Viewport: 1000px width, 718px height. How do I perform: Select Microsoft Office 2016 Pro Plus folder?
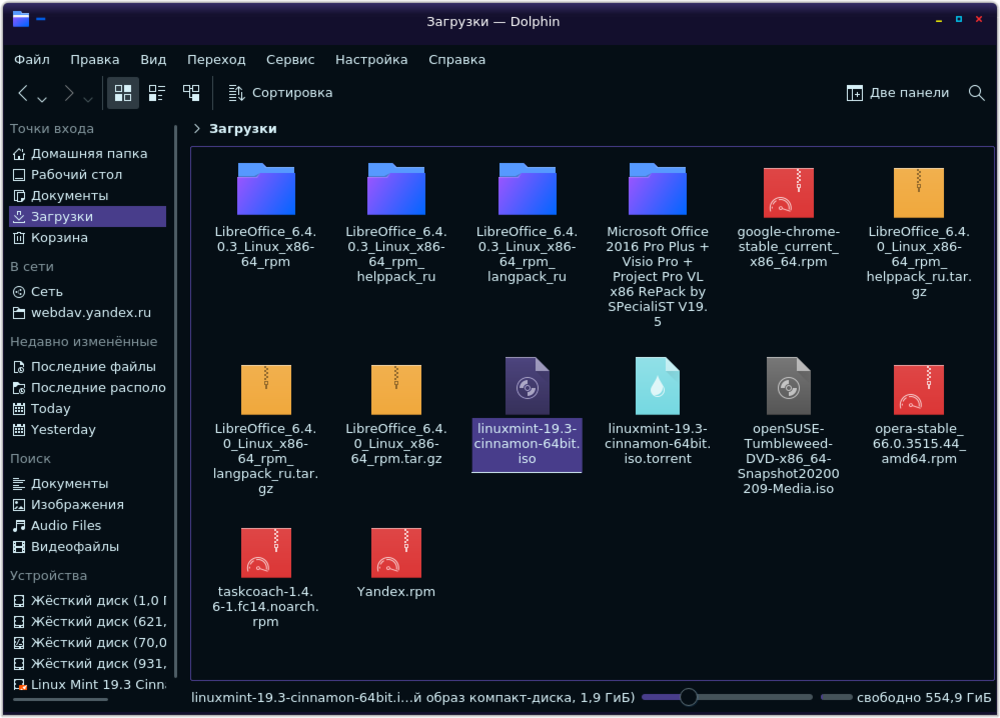(658, 245)
